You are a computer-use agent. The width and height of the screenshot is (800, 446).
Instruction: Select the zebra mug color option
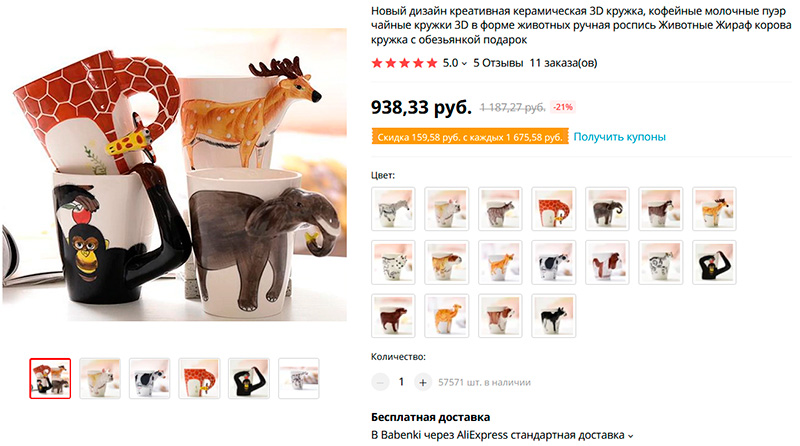[x=393, y=209]
